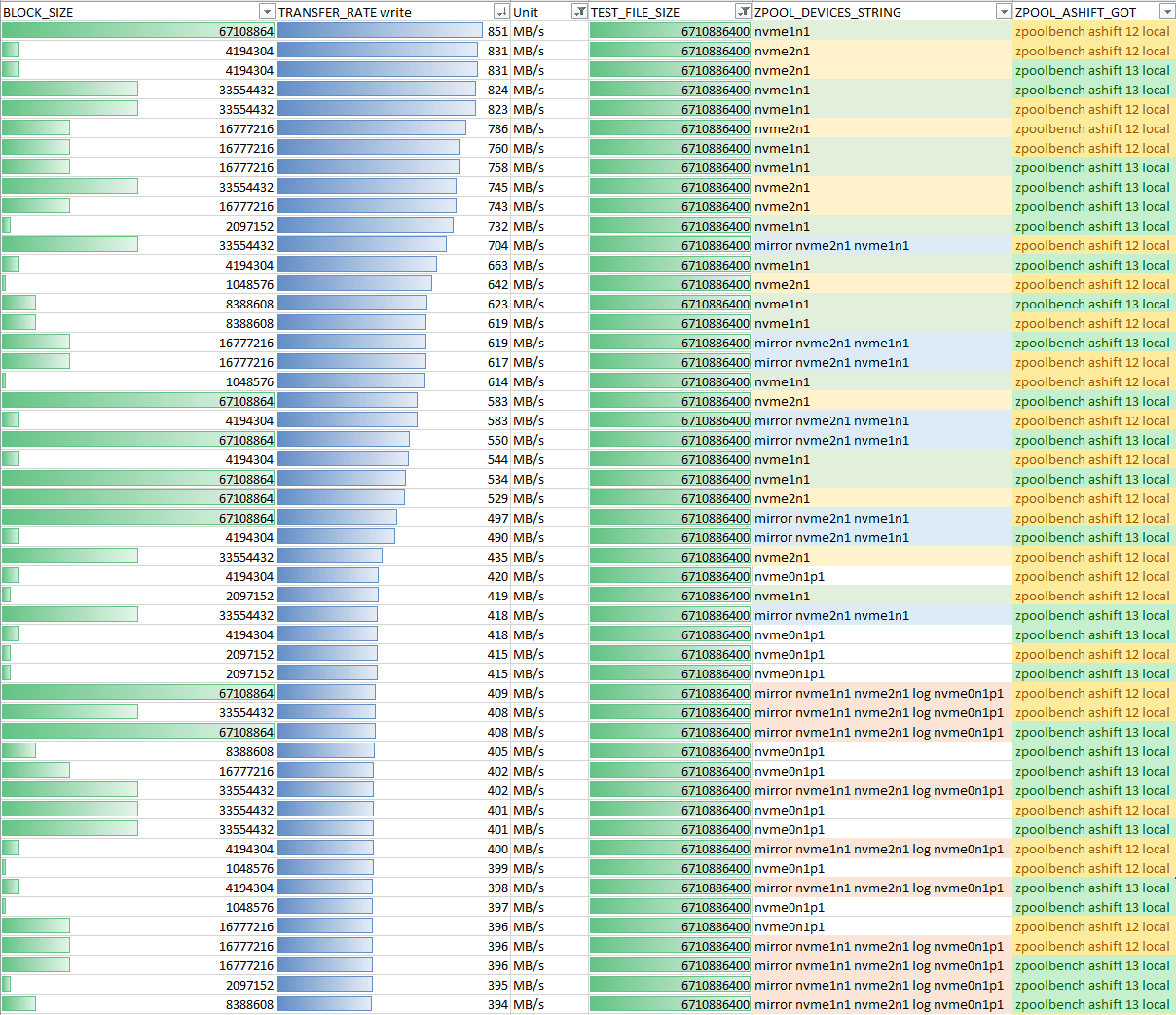Select the 732 transfer rate cell
Viewport: 1176px width, 1015px height.
pos(393,226)
